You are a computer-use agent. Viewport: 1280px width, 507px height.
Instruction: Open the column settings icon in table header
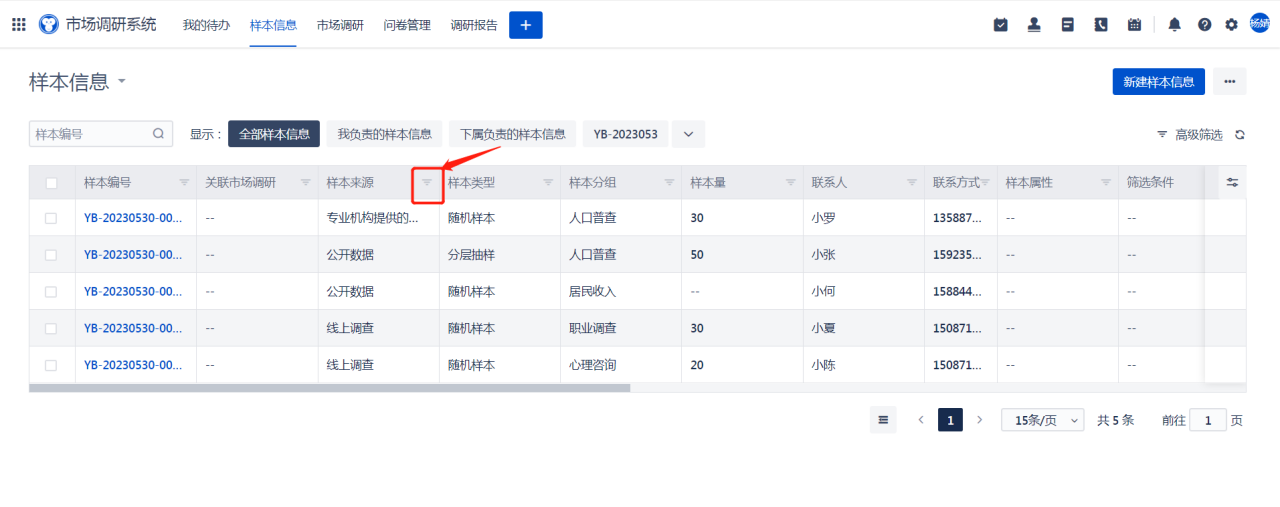point(1233,183)
